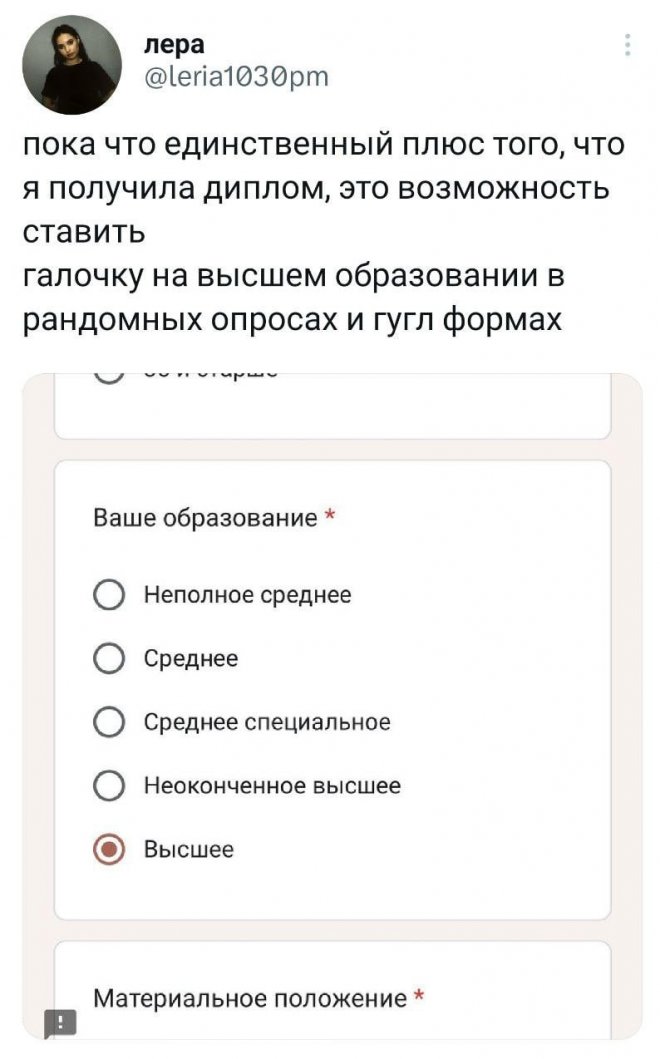Image resolution: width=660 pixels, height=1059 pixels.
Task: Choose the Среднее radio button
Action: click(109, 659)
